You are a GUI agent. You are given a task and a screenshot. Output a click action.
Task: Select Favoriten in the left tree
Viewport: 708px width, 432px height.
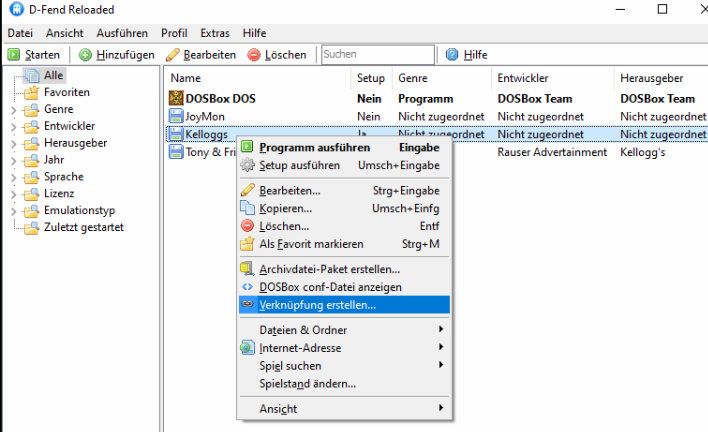pos(66,93)
